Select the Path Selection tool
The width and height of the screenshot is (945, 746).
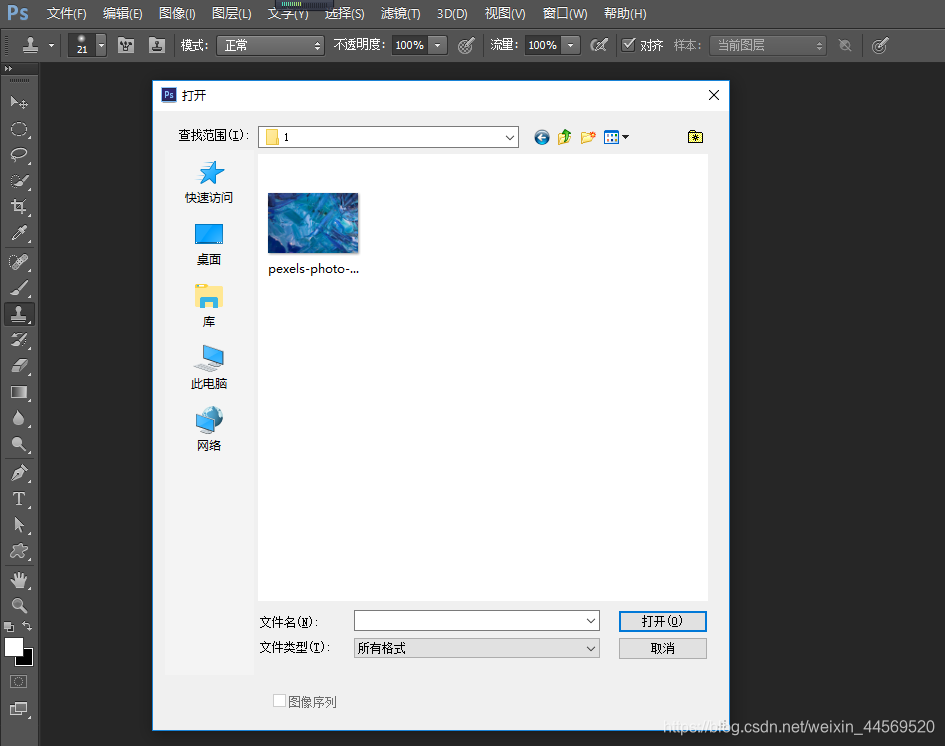tap(19, 525)
